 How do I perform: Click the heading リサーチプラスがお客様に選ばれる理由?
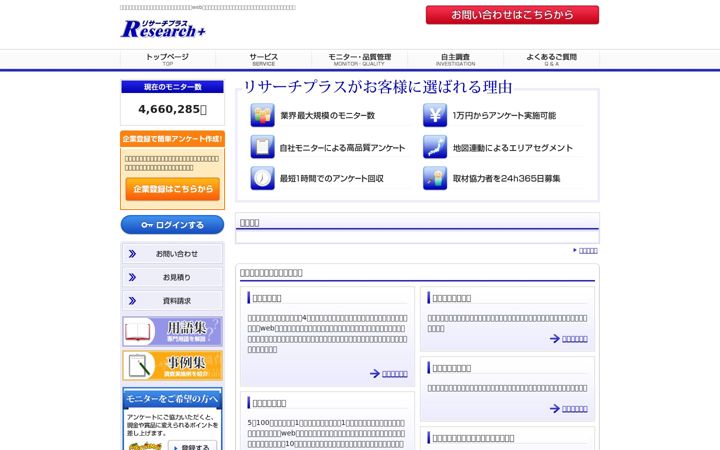click(377, 87)
